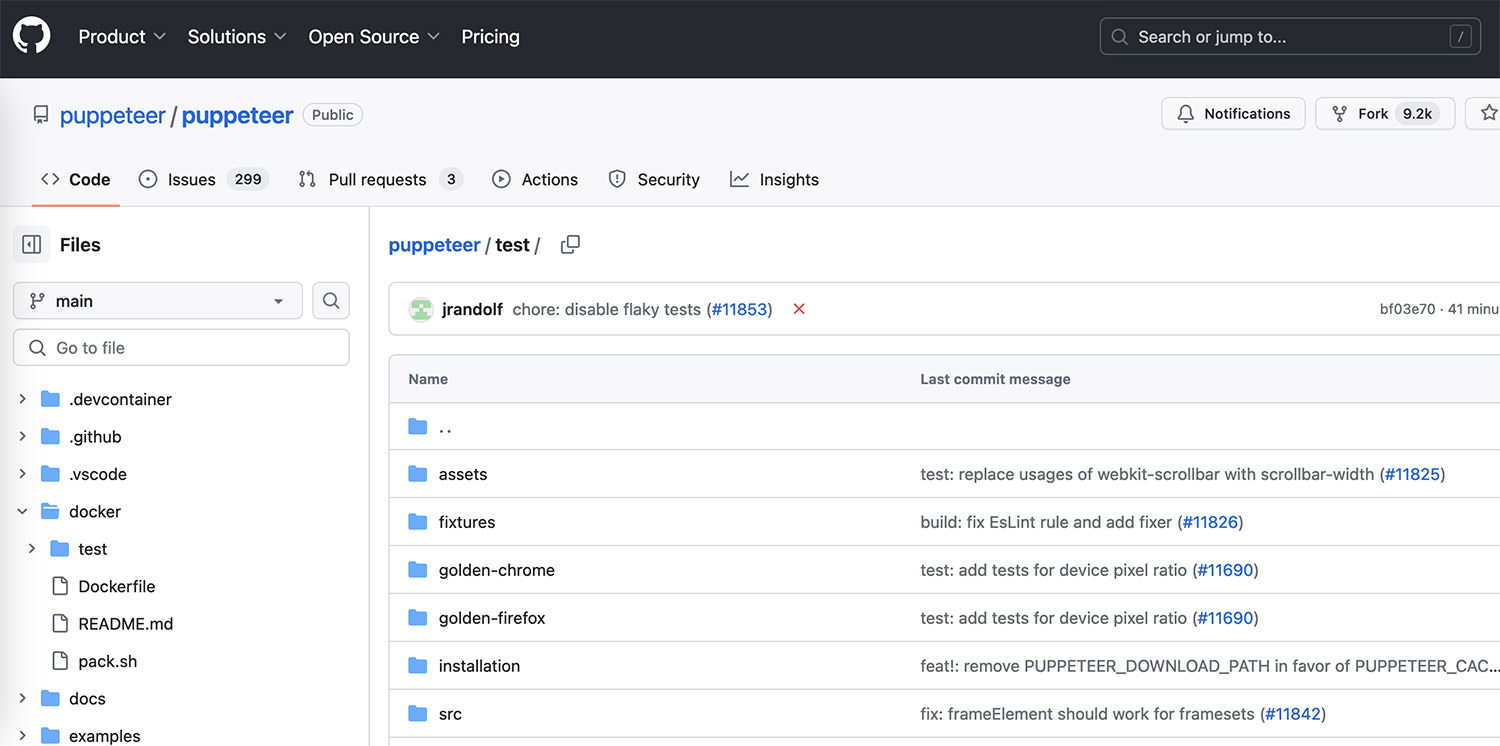Click README.md file icon in tree
The width and height of the screenshot is (1500, 746).
click(x=60, y=624)
